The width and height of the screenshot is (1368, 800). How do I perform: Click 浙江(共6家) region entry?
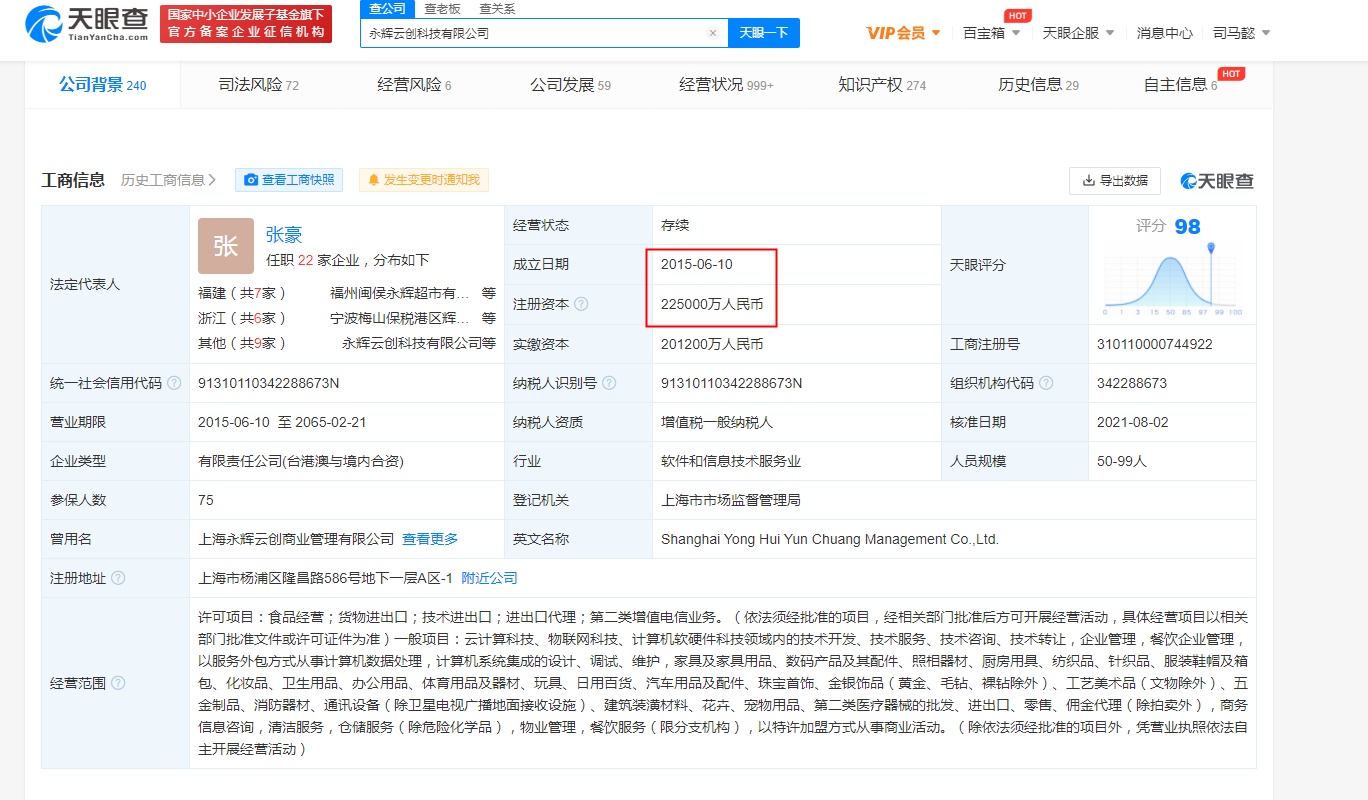tap(242, 318)
